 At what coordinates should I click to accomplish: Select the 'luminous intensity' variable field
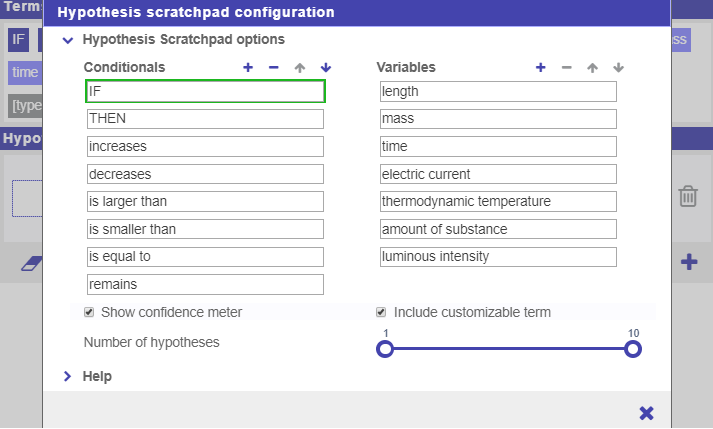click(x=498, y=256)
